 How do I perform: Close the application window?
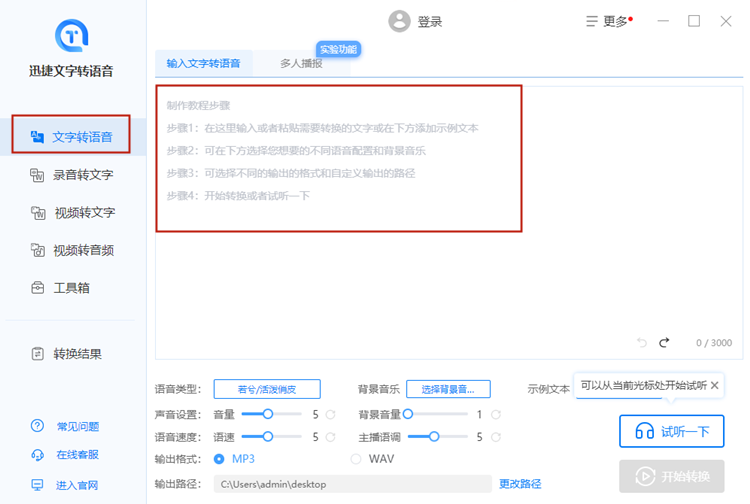pos(726,21)
